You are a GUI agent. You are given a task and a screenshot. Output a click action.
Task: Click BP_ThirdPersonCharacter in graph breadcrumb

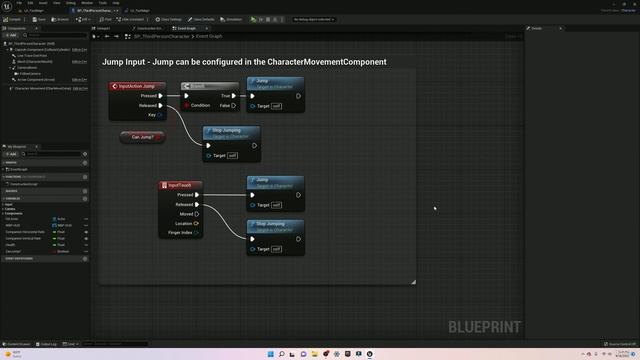tap(162, 36)
